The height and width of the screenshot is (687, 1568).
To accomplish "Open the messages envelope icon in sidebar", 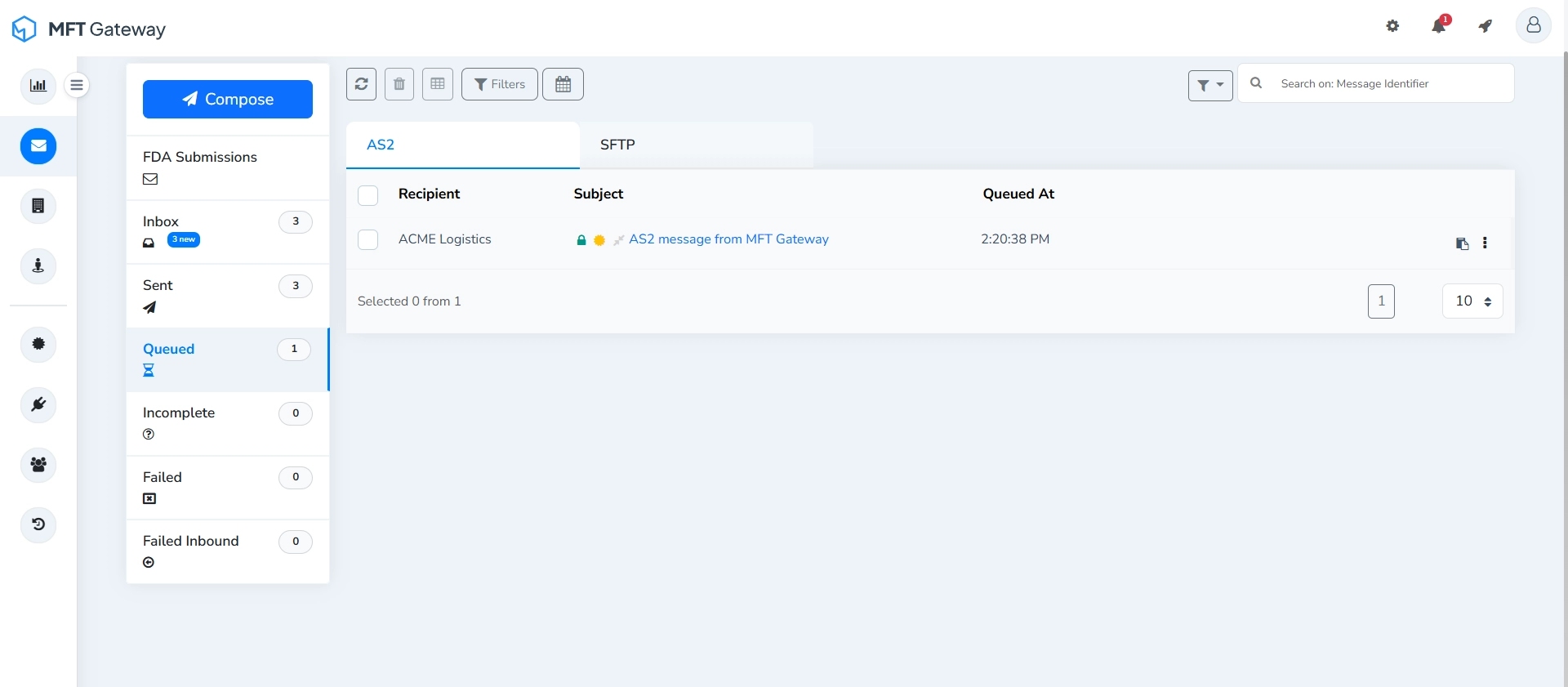I will tap(38, 146).
